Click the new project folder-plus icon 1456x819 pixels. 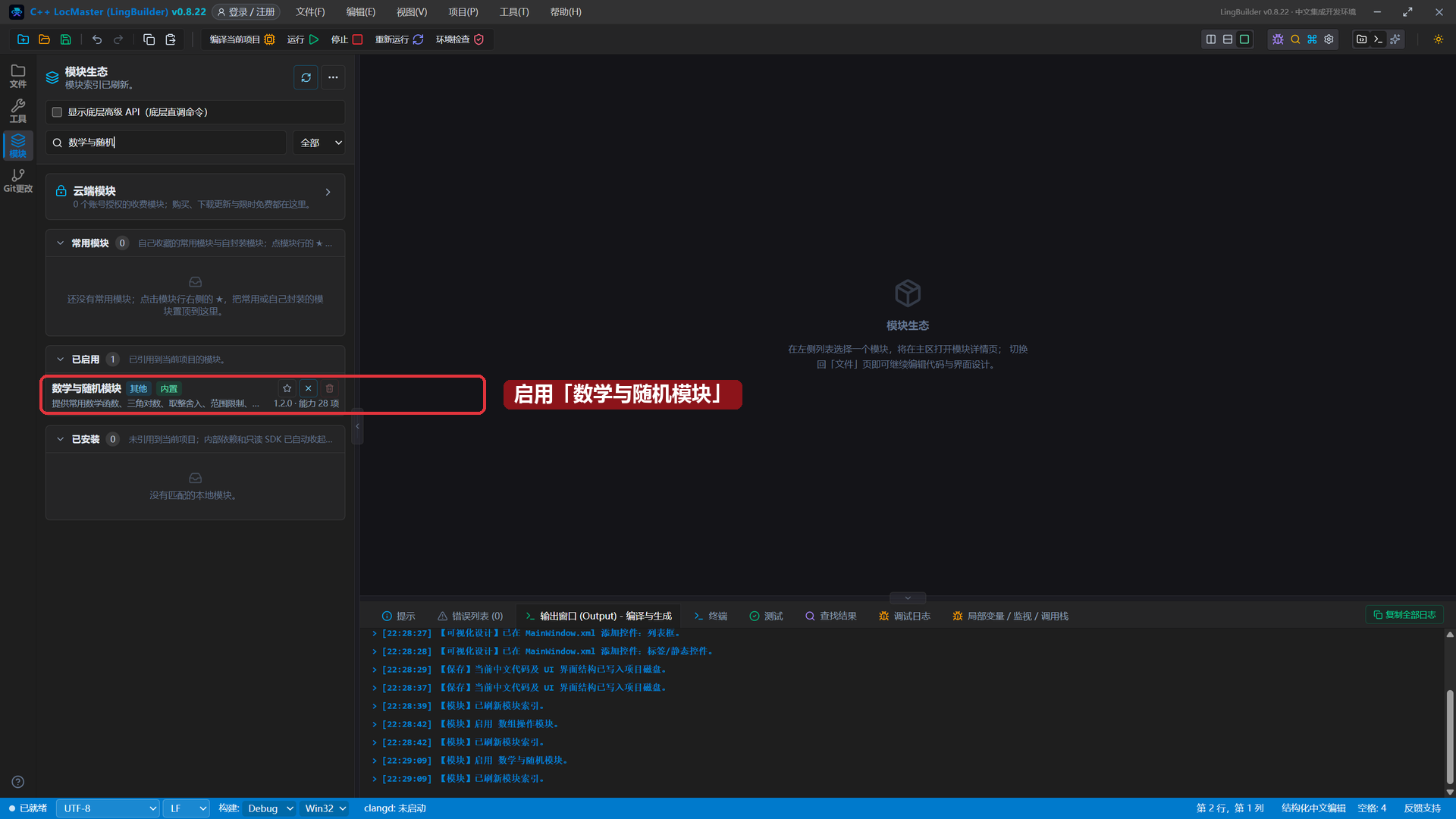24,39
